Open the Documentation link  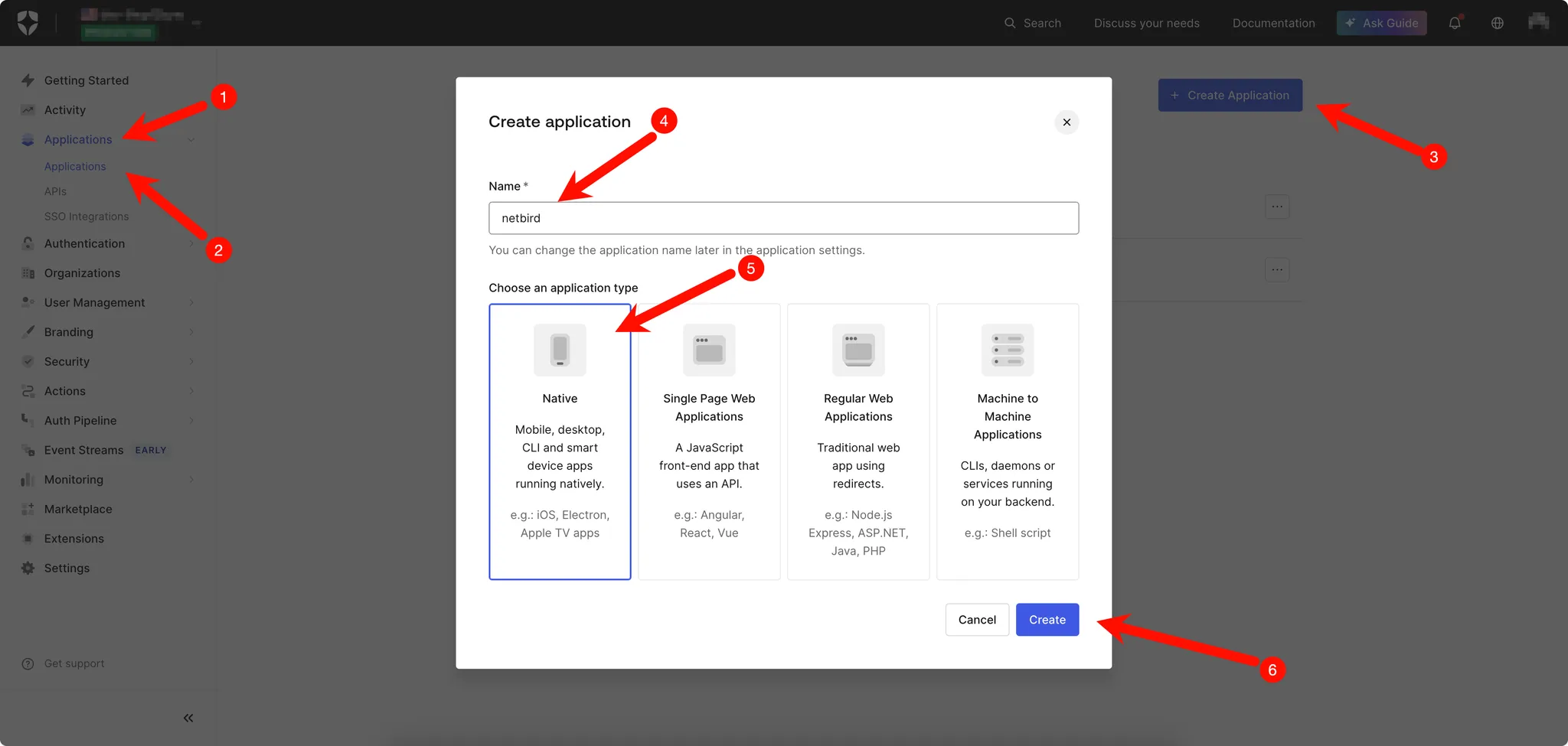(1273, 23)
